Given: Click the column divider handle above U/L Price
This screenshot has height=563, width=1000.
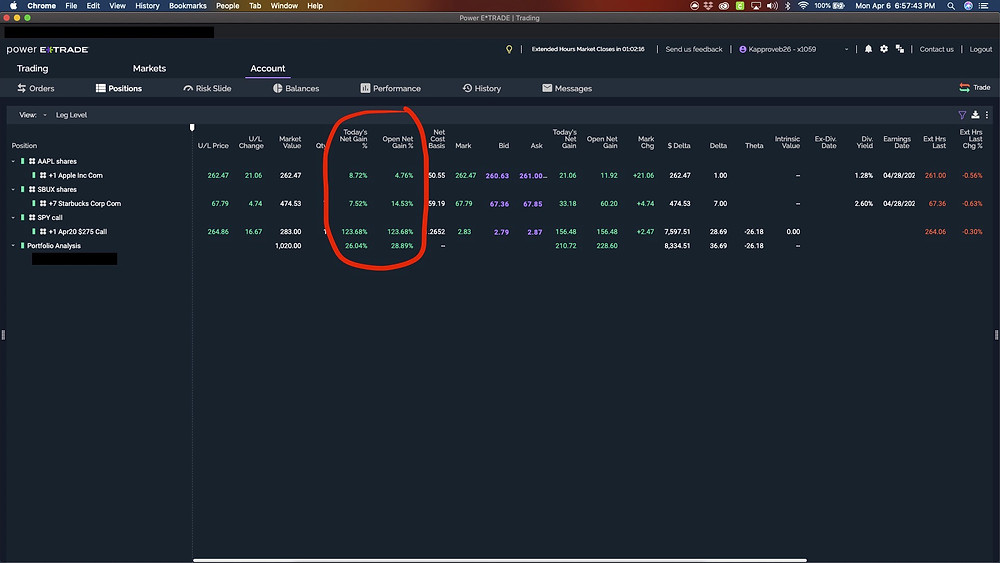Looking at the screenshot, I should coord(192,128).
